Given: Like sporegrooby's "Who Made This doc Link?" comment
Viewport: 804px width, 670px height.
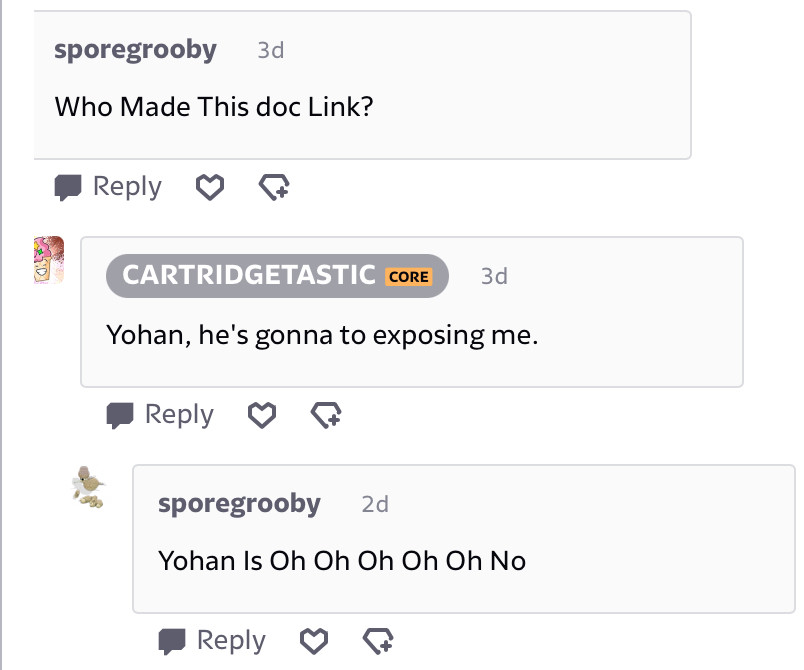Looking at the screenshot, I should tap(210, 187).
